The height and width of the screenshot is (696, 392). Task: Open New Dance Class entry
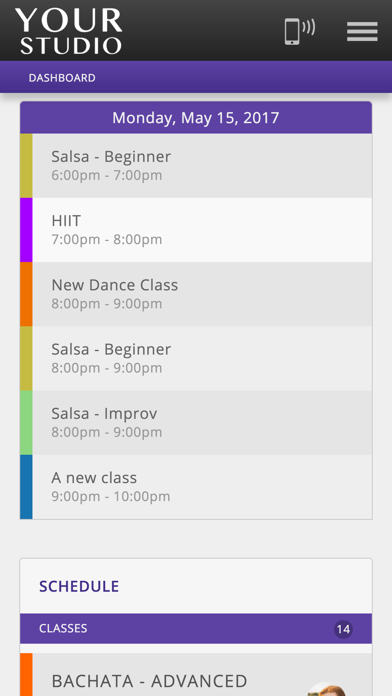coord(196,294)
